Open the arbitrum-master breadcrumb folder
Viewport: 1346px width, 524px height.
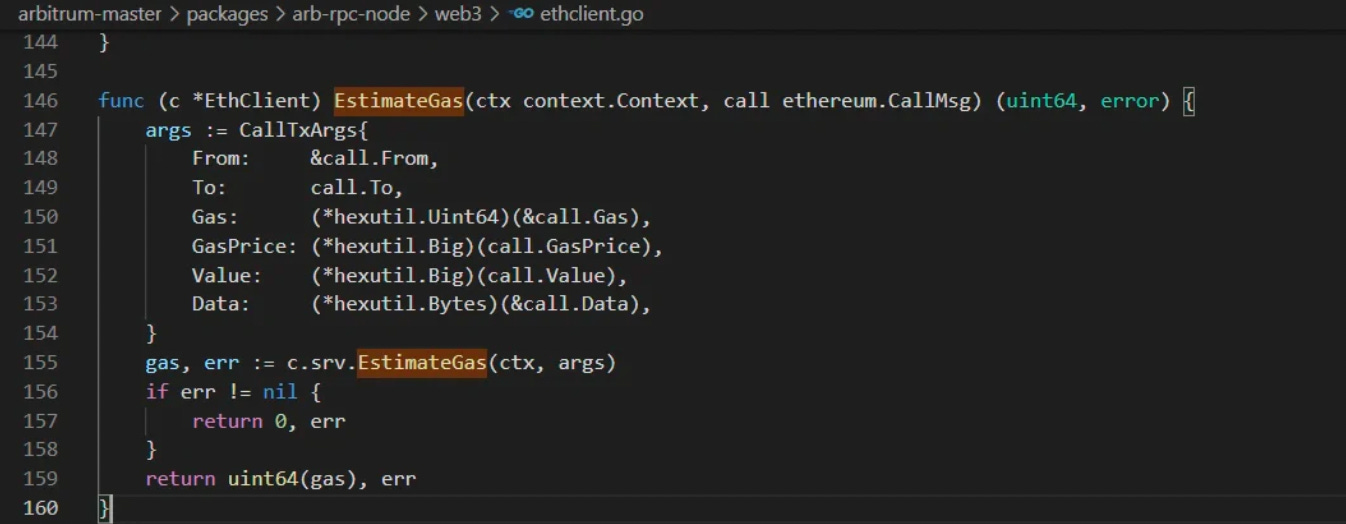88,14
